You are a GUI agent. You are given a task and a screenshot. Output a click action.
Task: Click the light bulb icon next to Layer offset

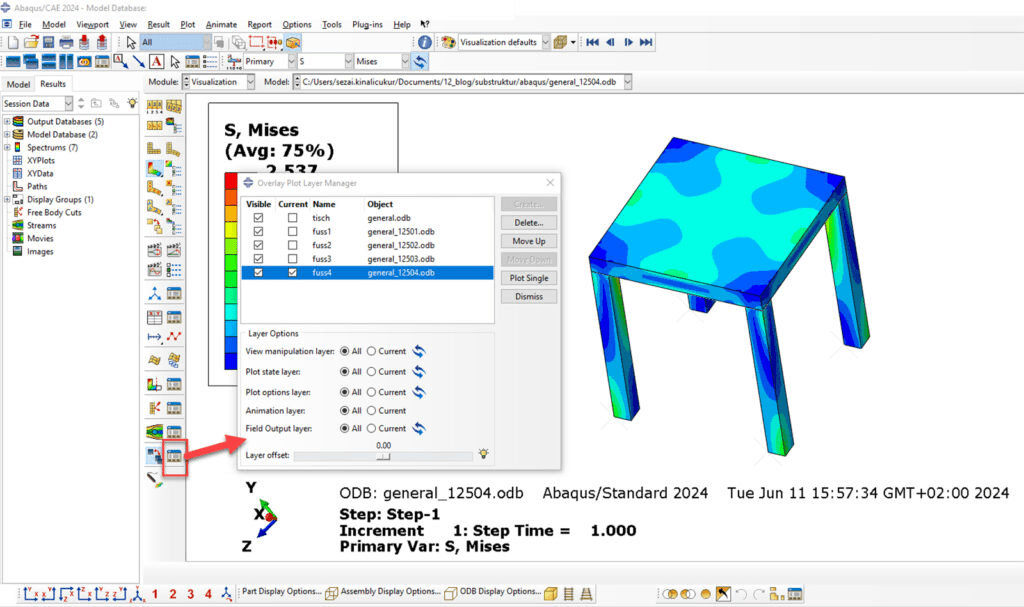pos(483,451)
